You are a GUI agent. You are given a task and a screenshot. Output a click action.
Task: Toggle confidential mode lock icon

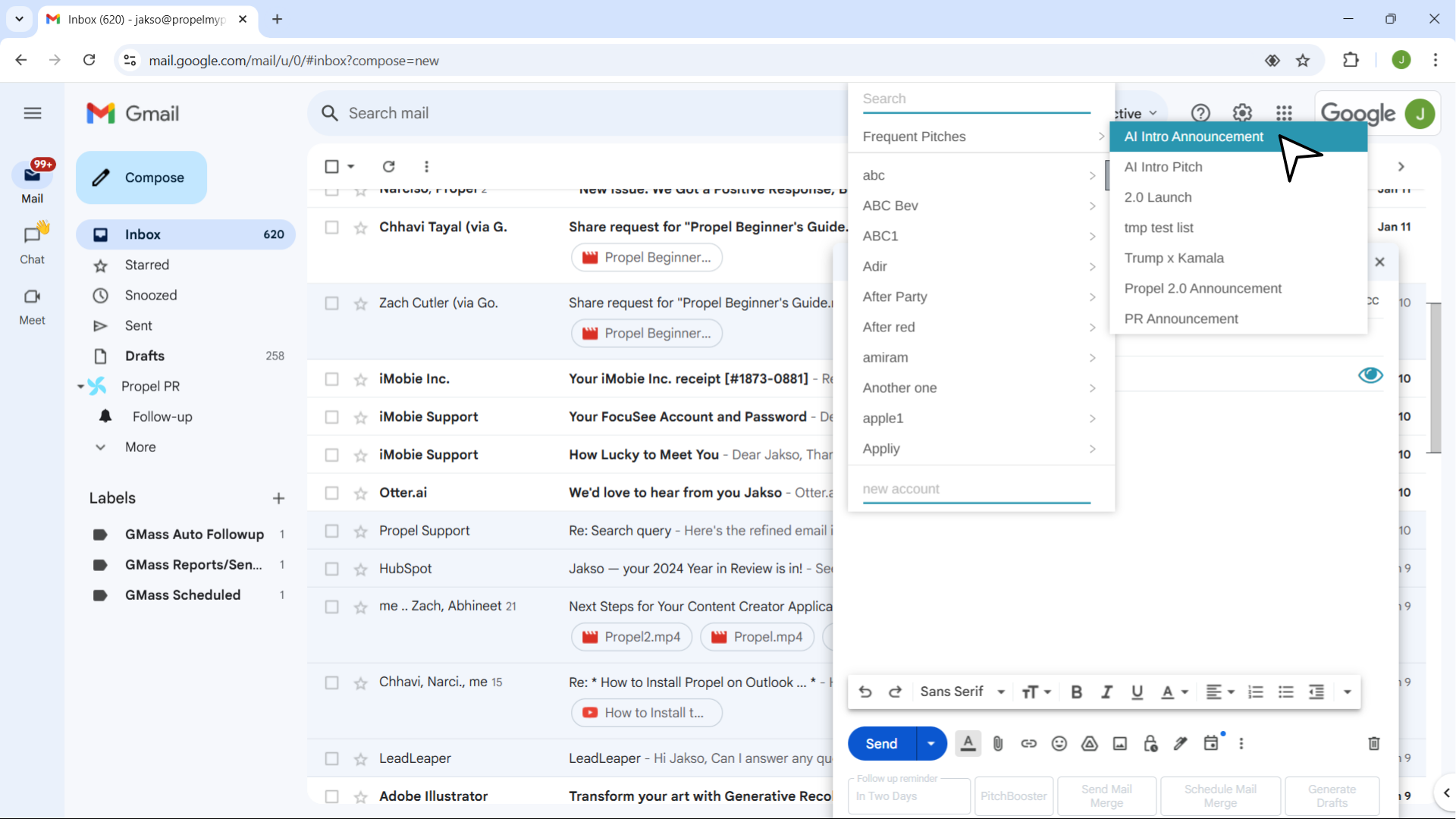(x=1150, y=744)
